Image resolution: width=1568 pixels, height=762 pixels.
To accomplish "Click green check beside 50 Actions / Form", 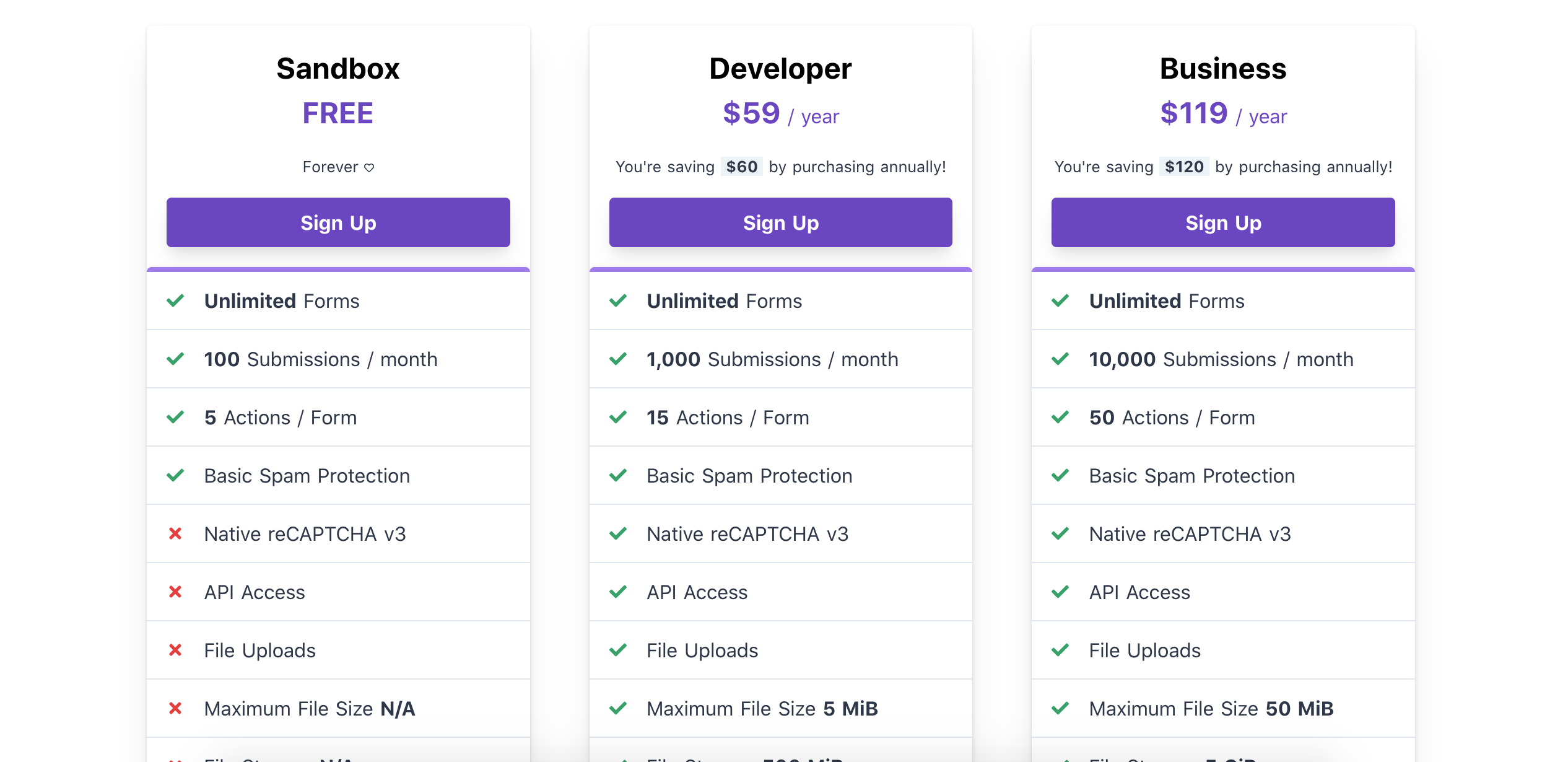I will 1060,417.
